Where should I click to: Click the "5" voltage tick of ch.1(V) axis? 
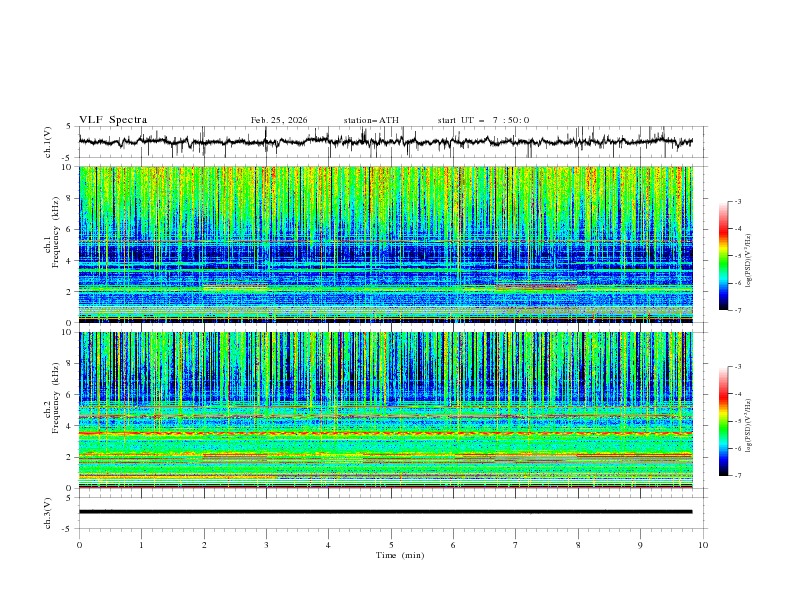point(69,127)
